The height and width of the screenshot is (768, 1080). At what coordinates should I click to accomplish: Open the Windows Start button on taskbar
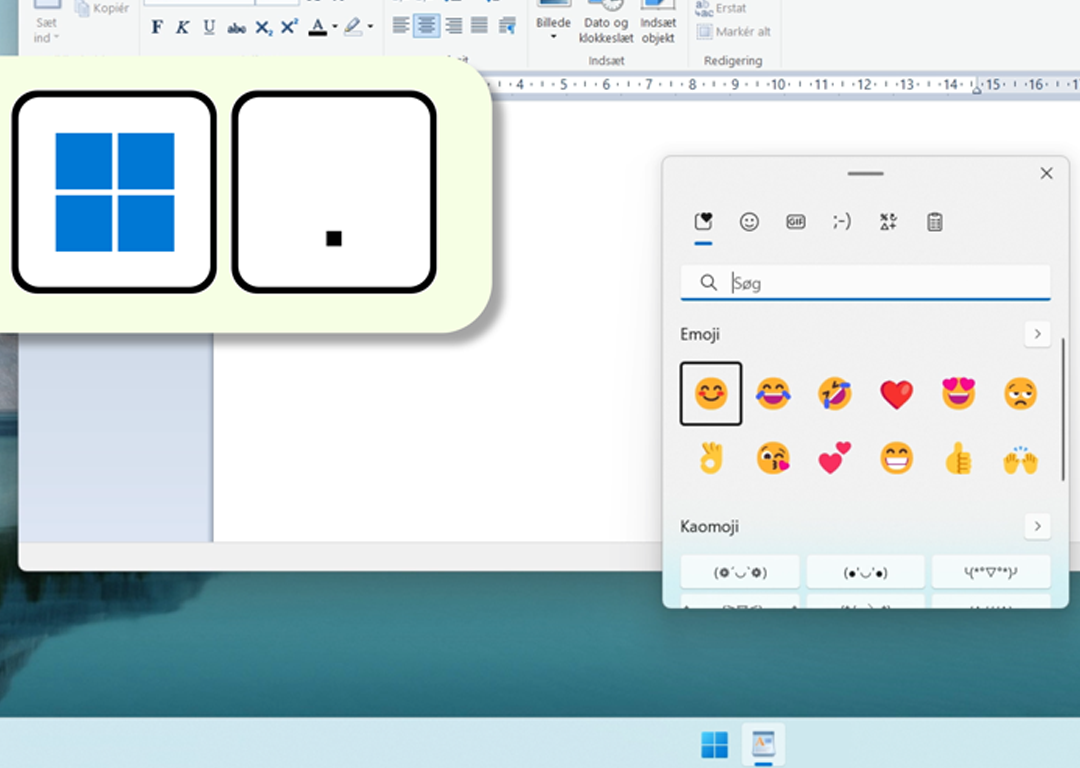tap(714, 745)
